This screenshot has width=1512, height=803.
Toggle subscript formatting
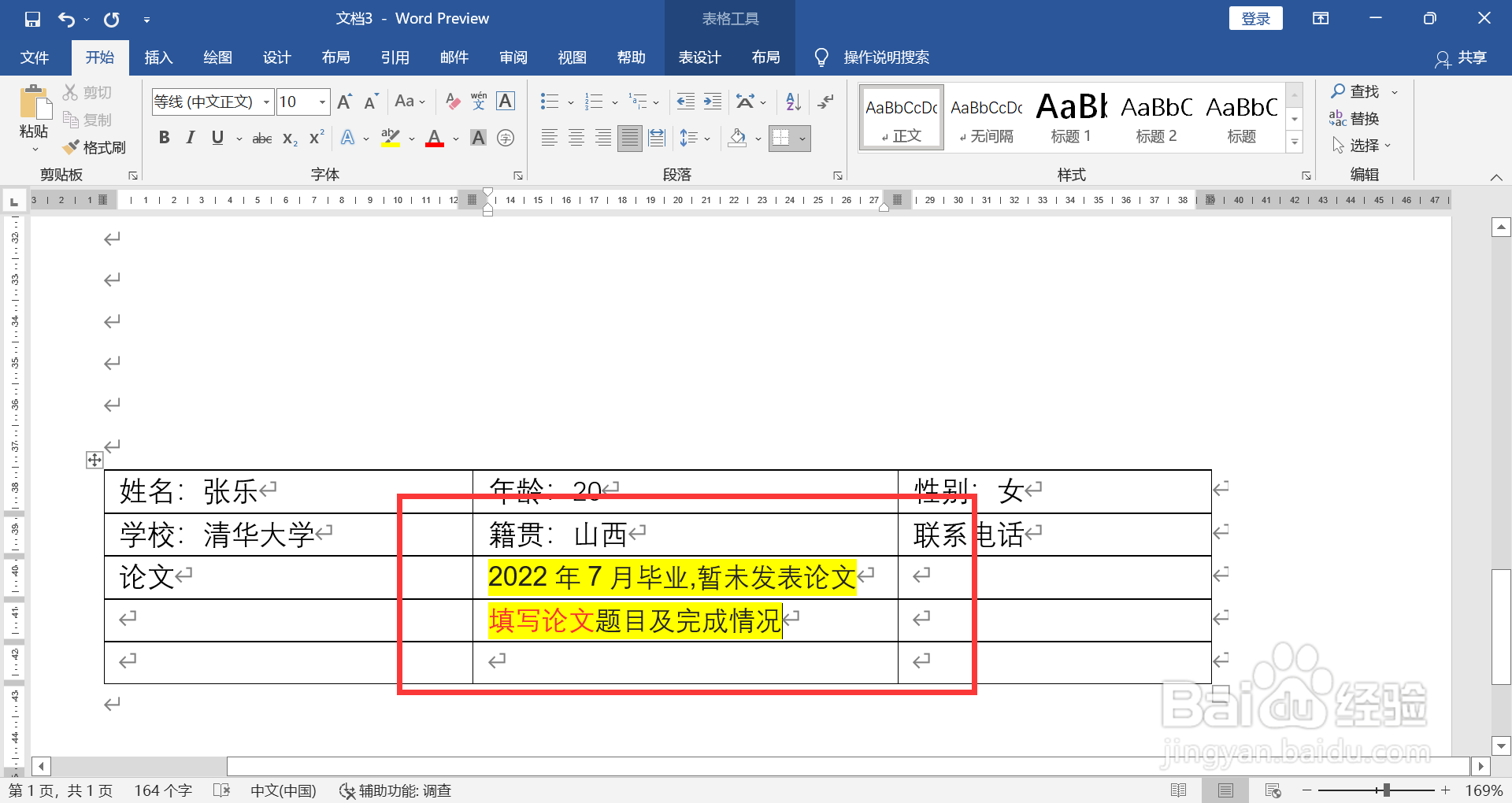[x=290, y=139]
